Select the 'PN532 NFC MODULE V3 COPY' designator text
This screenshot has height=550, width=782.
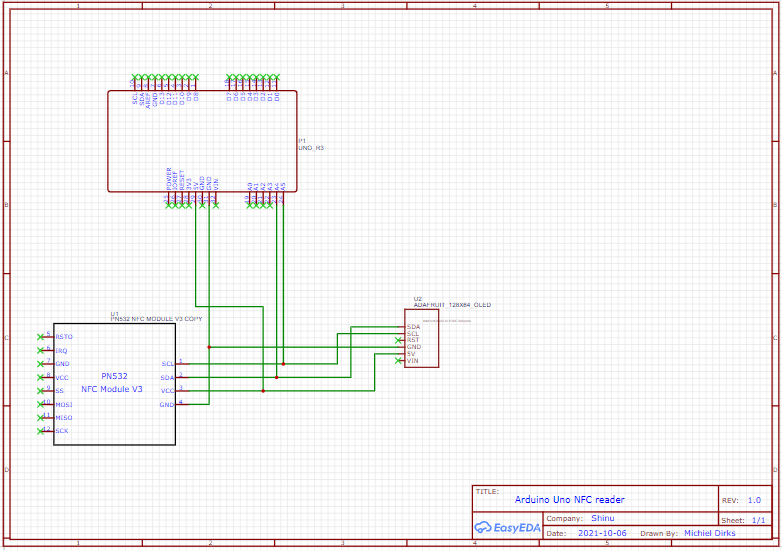point(156,319)
